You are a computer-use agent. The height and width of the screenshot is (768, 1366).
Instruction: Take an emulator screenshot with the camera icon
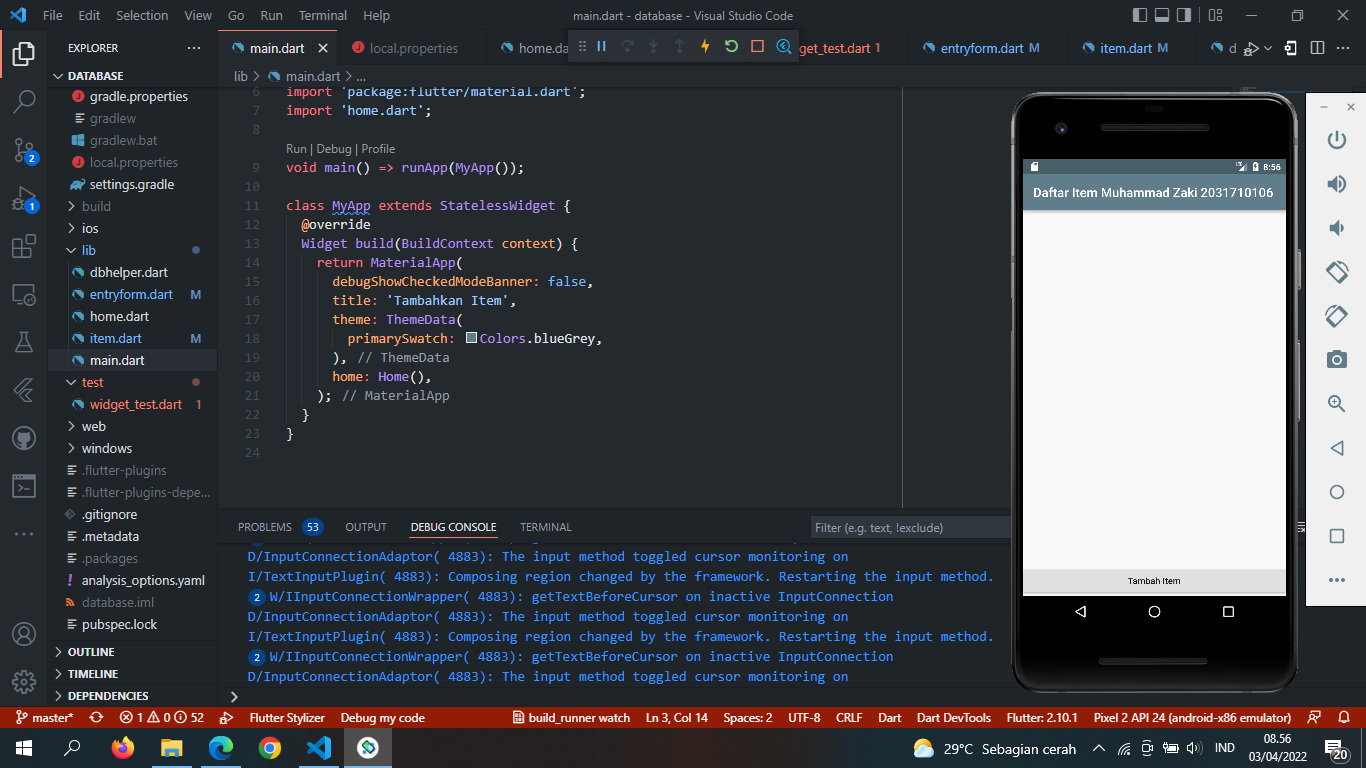click(x=1337, y=360)
